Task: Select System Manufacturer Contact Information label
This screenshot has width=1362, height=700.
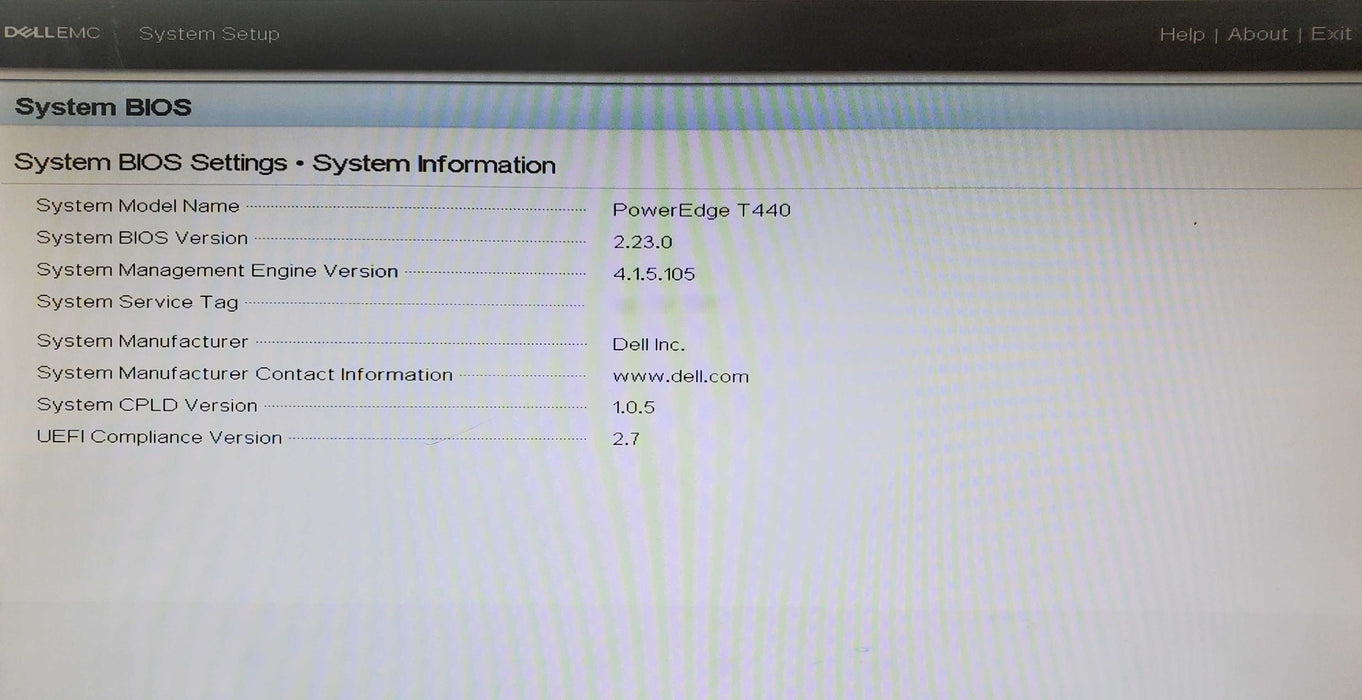Action: click(245, 374)
